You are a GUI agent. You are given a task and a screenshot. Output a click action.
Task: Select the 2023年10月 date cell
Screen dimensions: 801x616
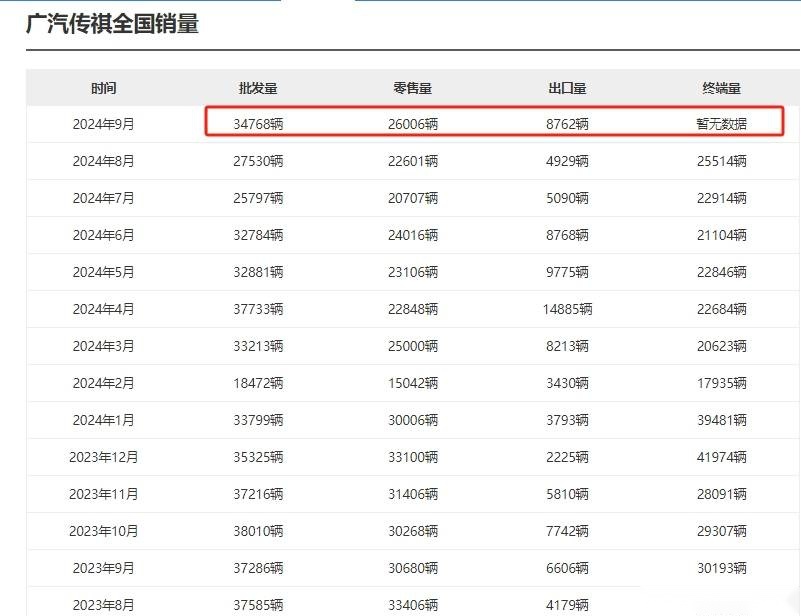point(104,531)
